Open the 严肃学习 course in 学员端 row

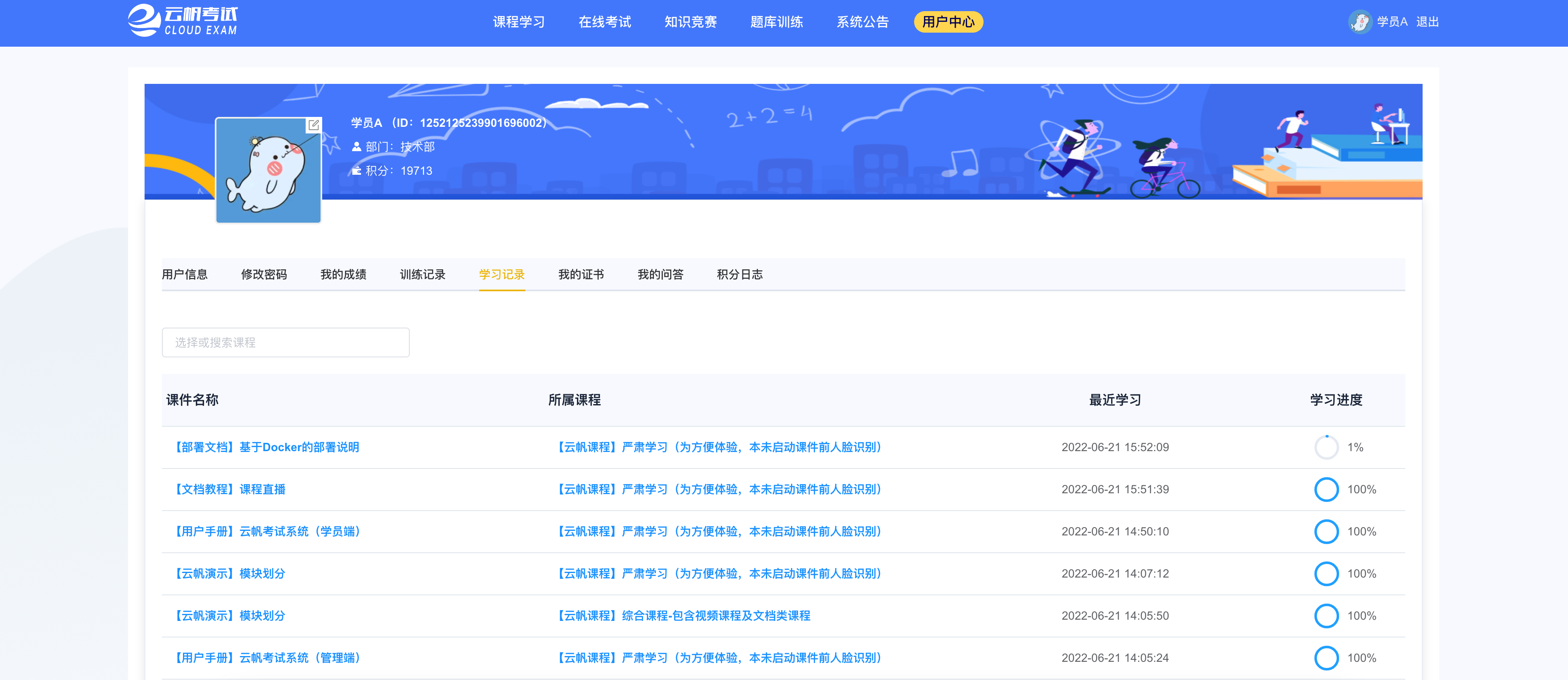(720, 531)
